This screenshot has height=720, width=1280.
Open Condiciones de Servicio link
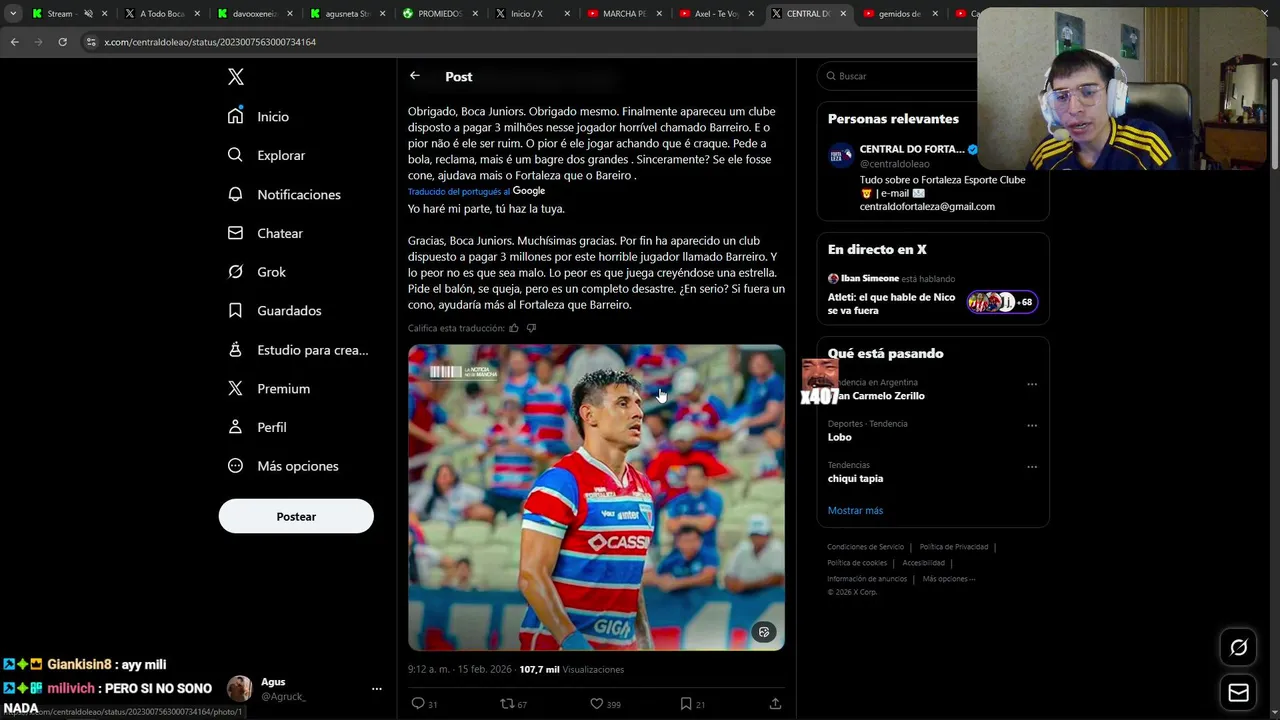click(865, 547)
